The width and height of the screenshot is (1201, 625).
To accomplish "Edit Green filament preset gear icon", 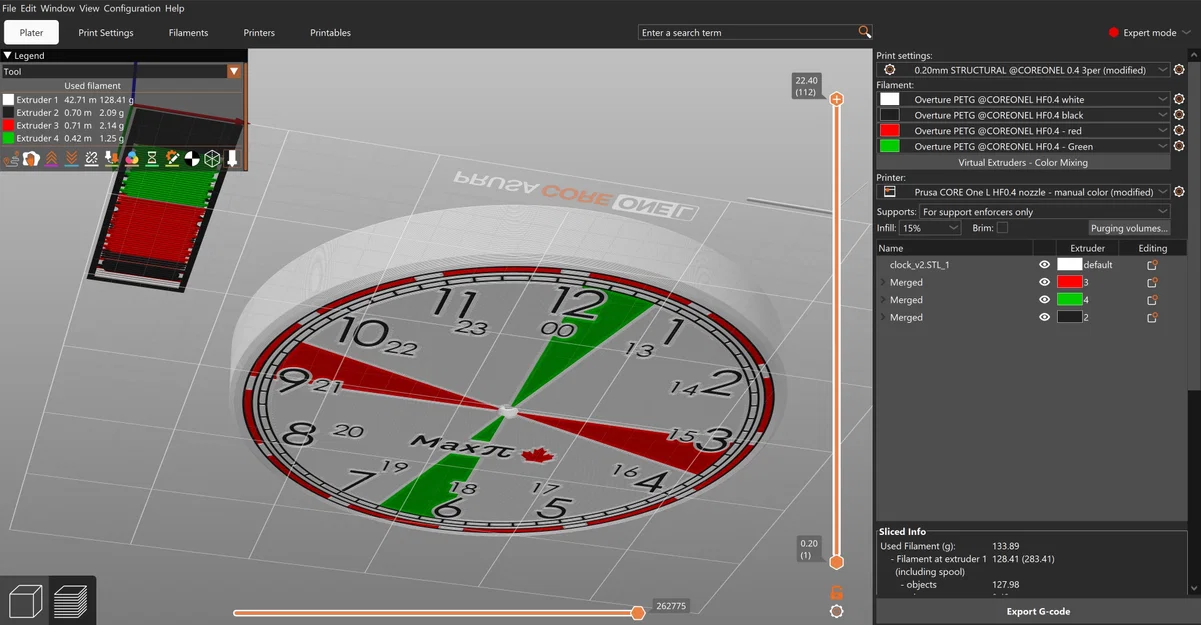I will [x=1179, y=146].
